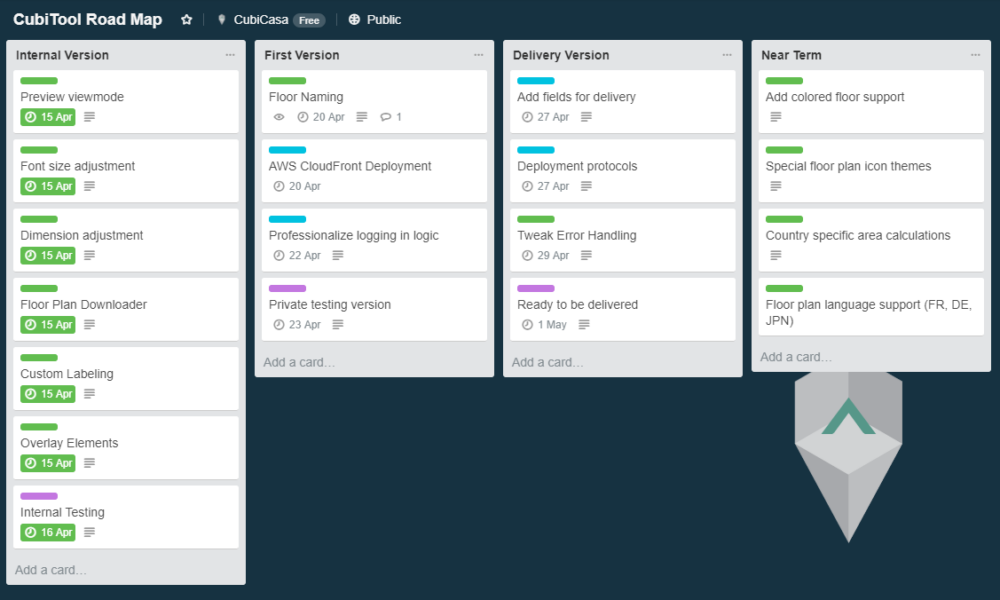
Task: Add a card to the First Version list
Action: pos(299,362)
